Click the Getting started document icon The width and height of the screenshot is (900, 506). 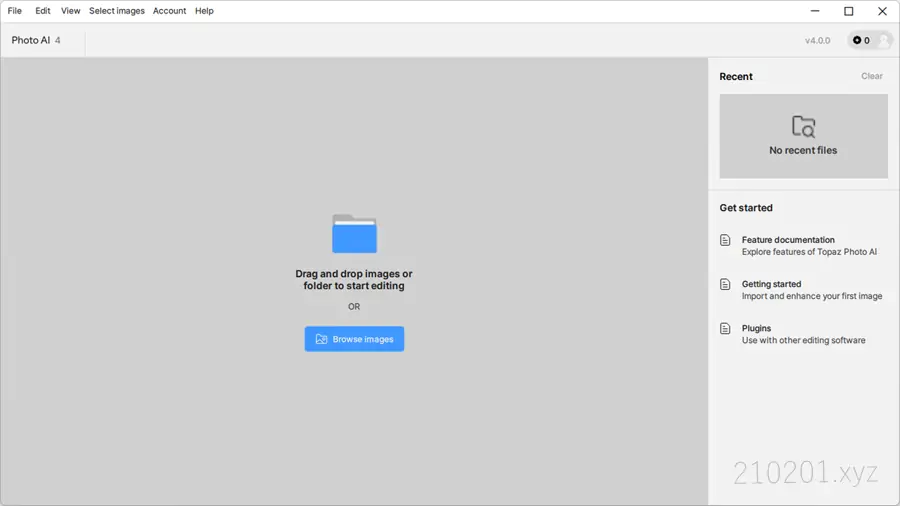tap(725, 284)
